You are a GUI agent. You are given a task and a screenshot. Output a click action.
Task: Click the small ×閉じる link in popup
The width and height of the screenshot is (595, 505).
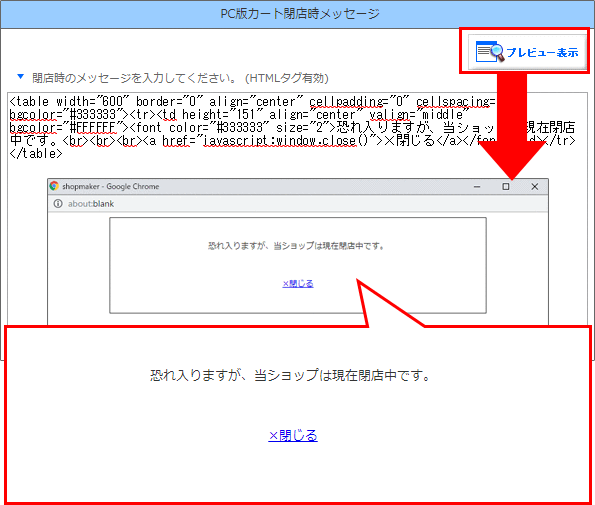pos(298,283)
